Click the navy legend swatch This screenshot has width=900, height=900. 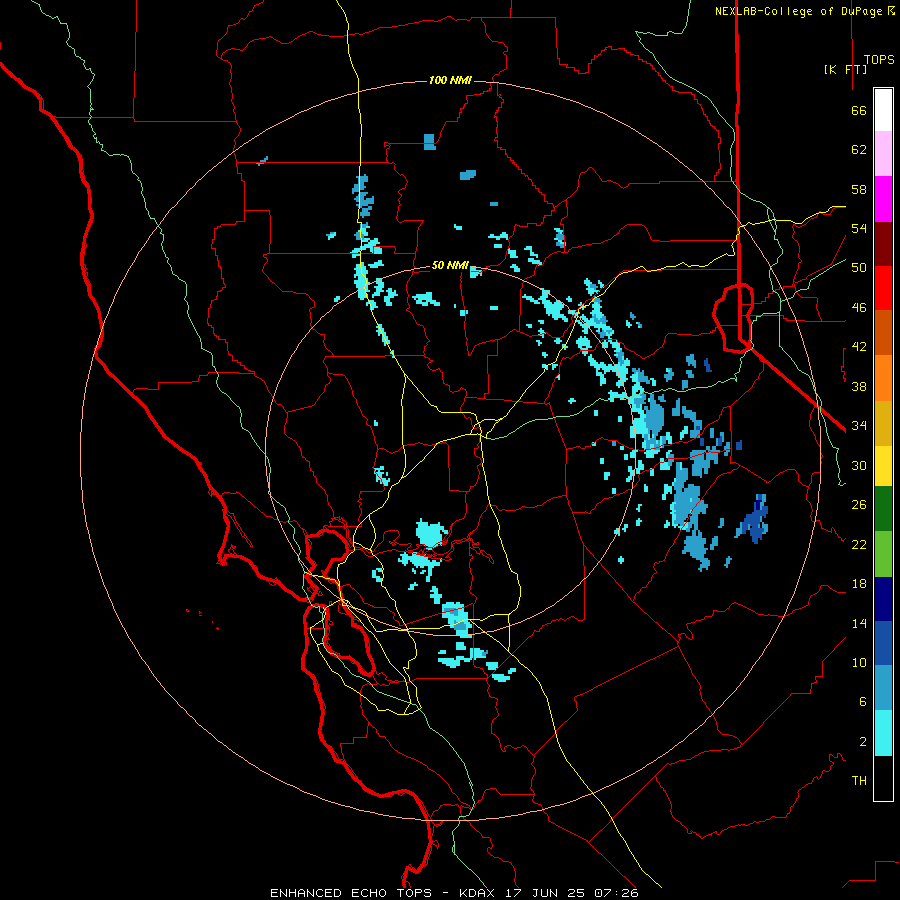[x=883, y=599]
